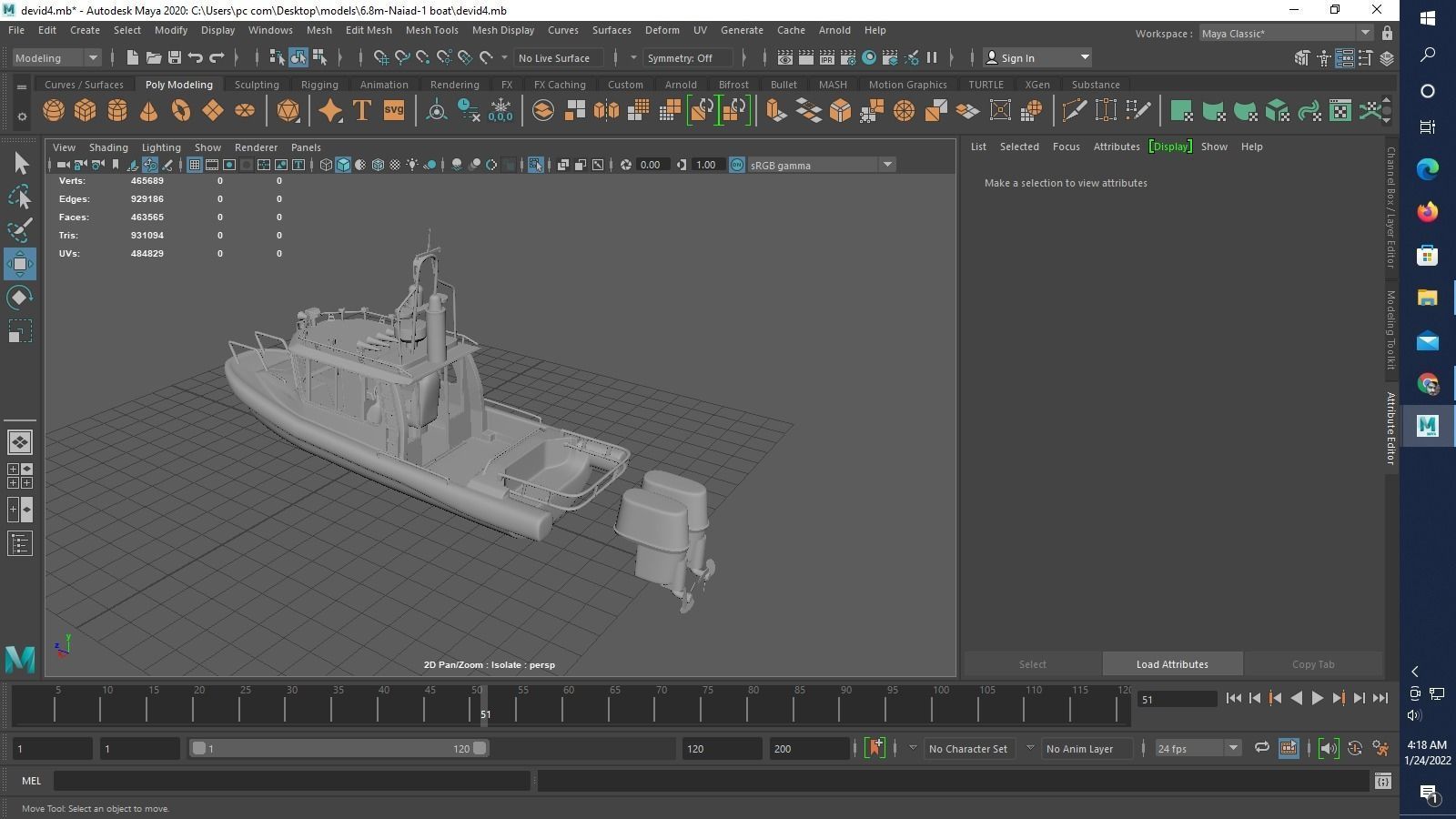Choose the Scale tool in toolbox

click(x=20, y=331)
